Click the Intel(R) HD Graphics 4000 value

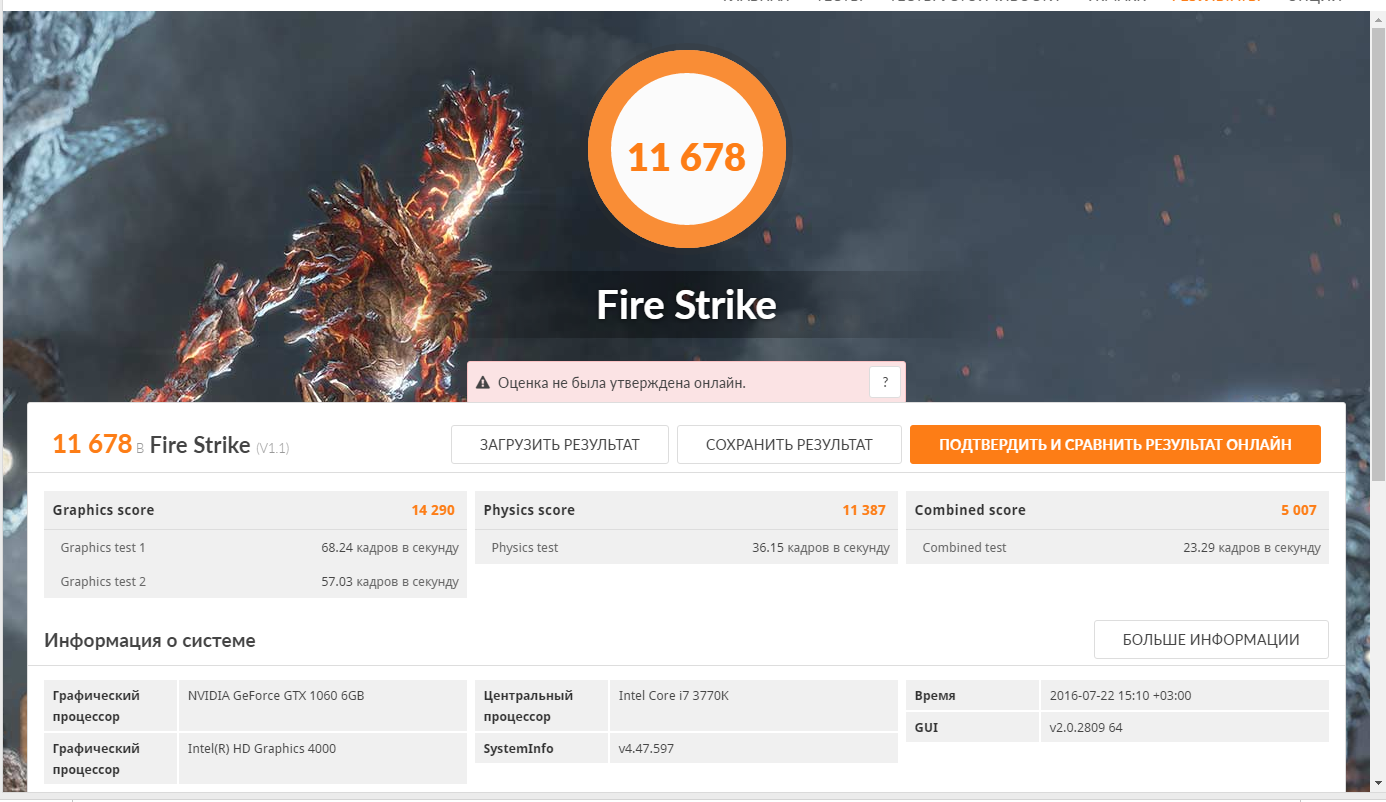pyautogui.click(x=262, y=749)
